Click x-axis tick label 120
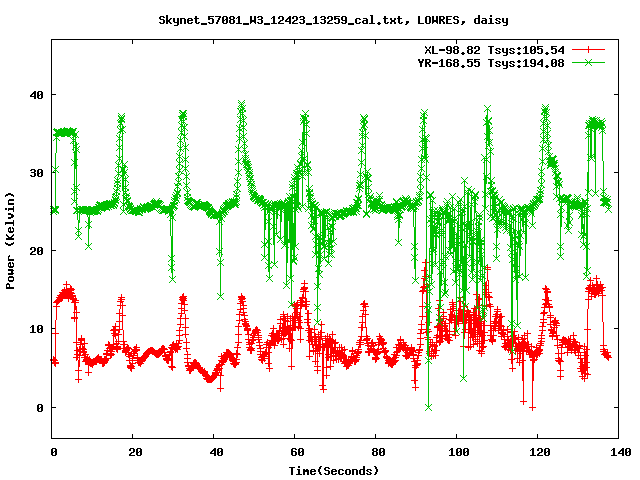 [x=540, y=452]
